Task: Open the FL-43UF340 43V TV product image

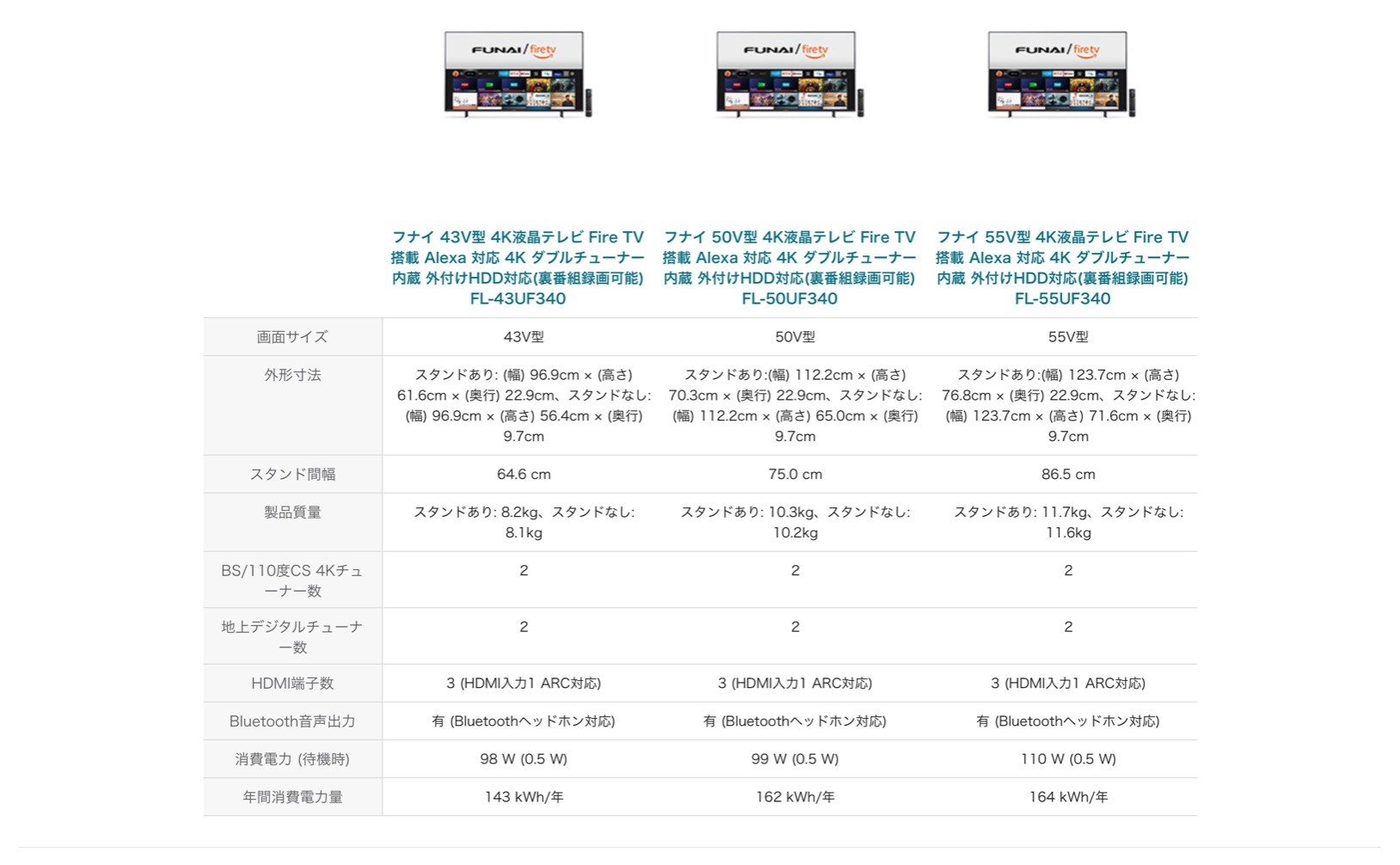Action: [x=518, y=75]
